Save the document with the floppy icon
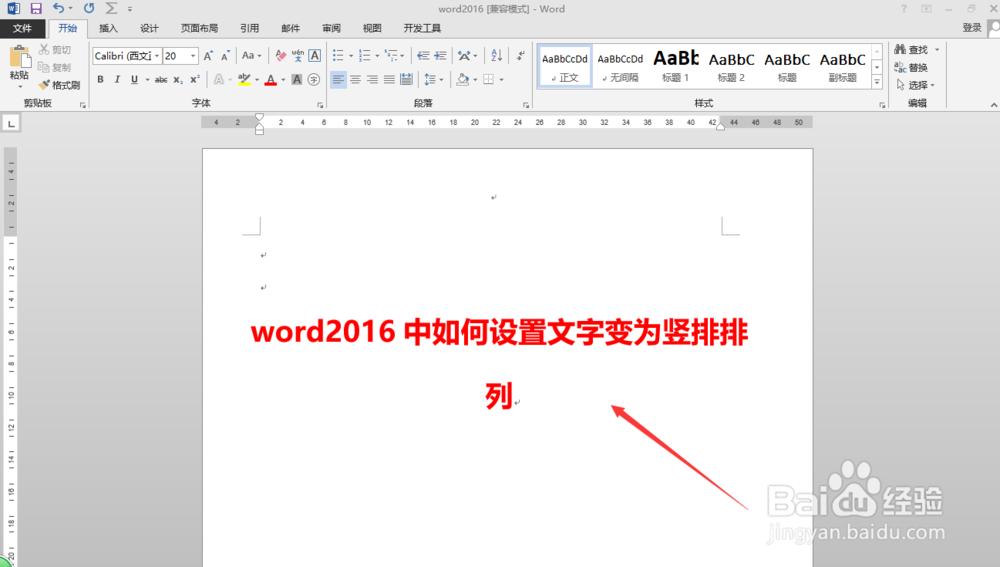This screenshot has height=567, width=1000. click(36, 8)
